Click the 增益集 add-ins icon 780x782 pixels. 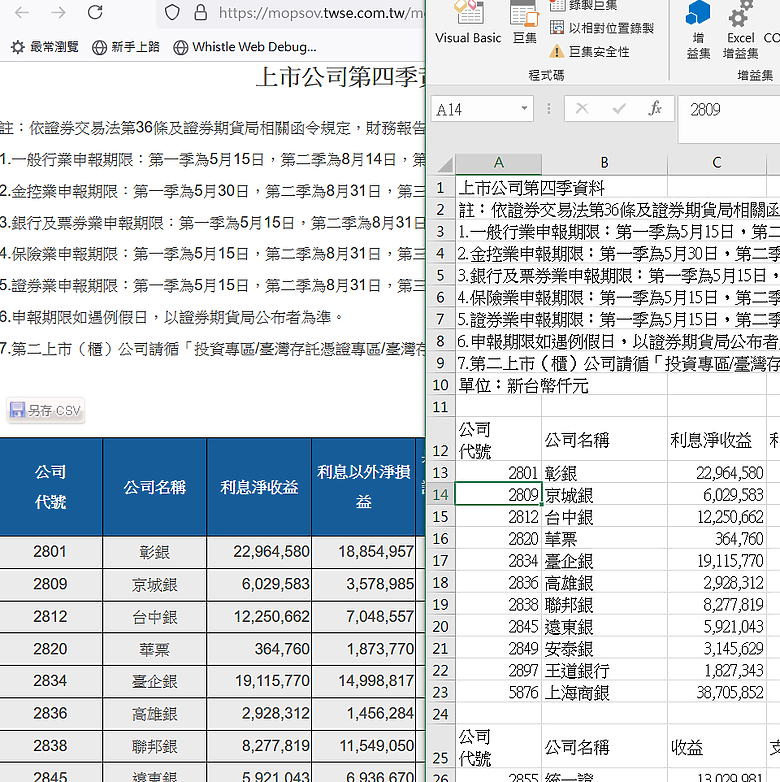698,31
